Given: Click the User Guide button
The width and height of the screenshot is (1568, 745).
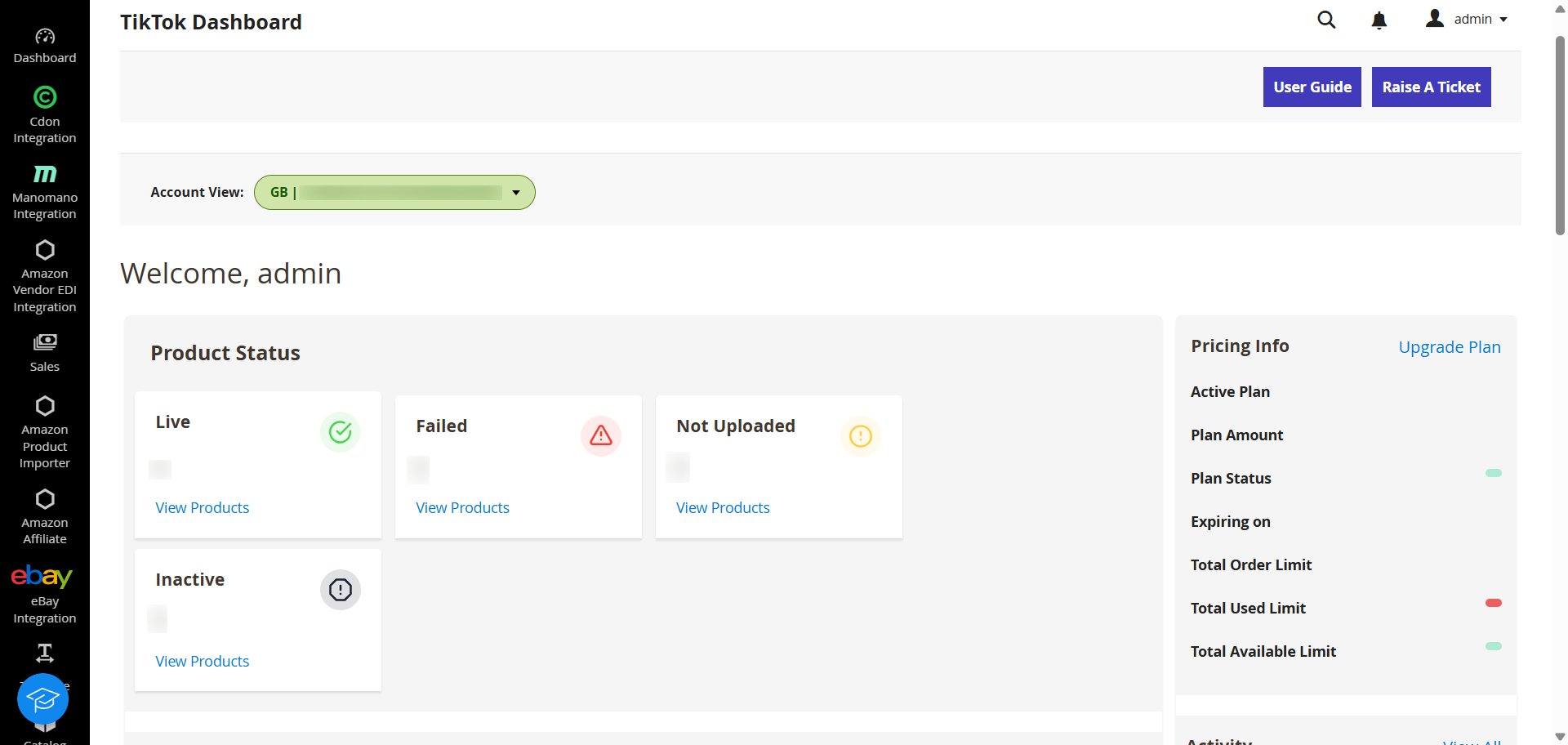Looking at the screenshot, I should 1312,87.
